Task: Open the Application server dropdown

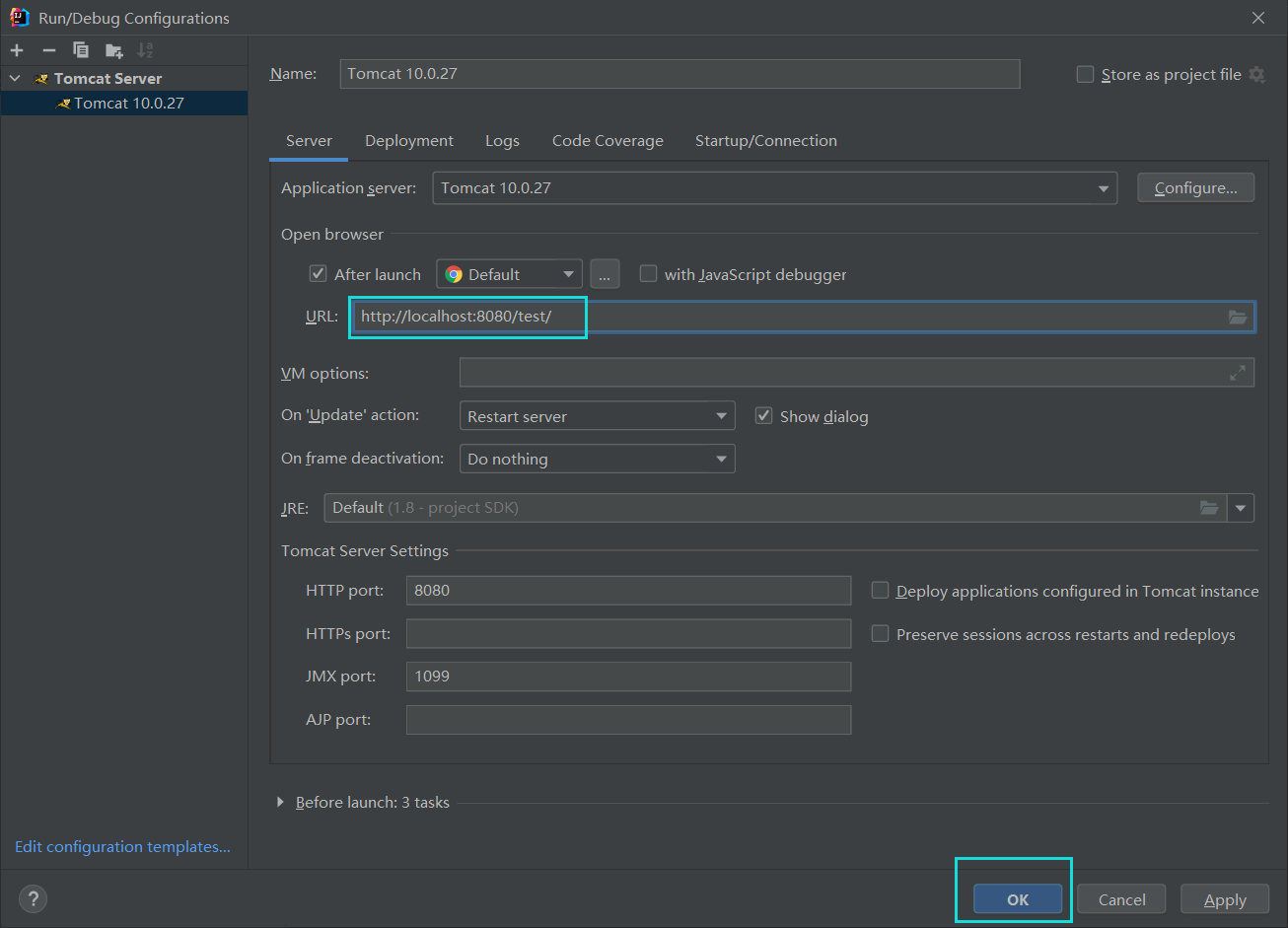Action: 774,188
